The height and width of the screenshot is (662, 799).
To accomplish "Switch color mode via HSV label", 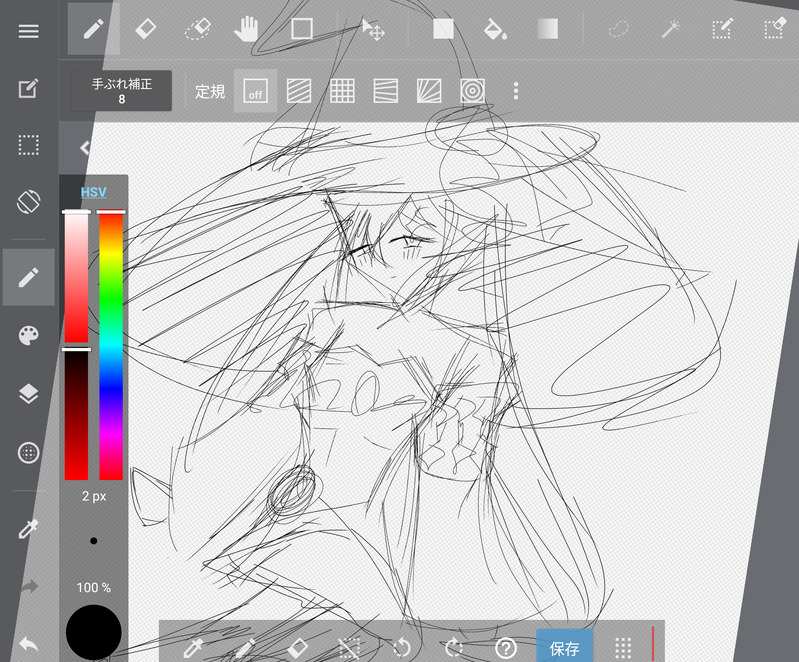I will click(93, 192).
